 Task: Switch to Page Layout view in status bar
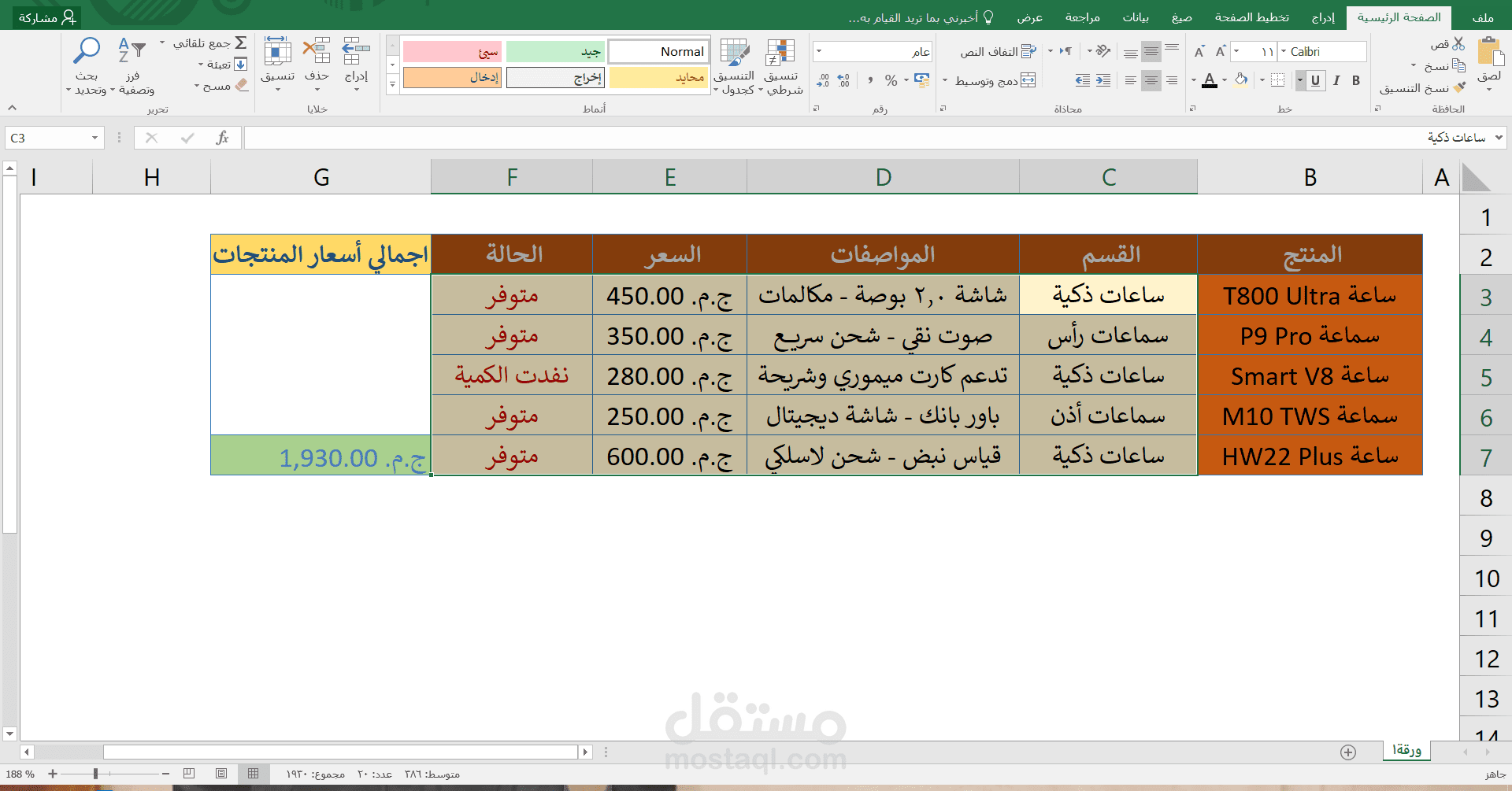[221, 774]
